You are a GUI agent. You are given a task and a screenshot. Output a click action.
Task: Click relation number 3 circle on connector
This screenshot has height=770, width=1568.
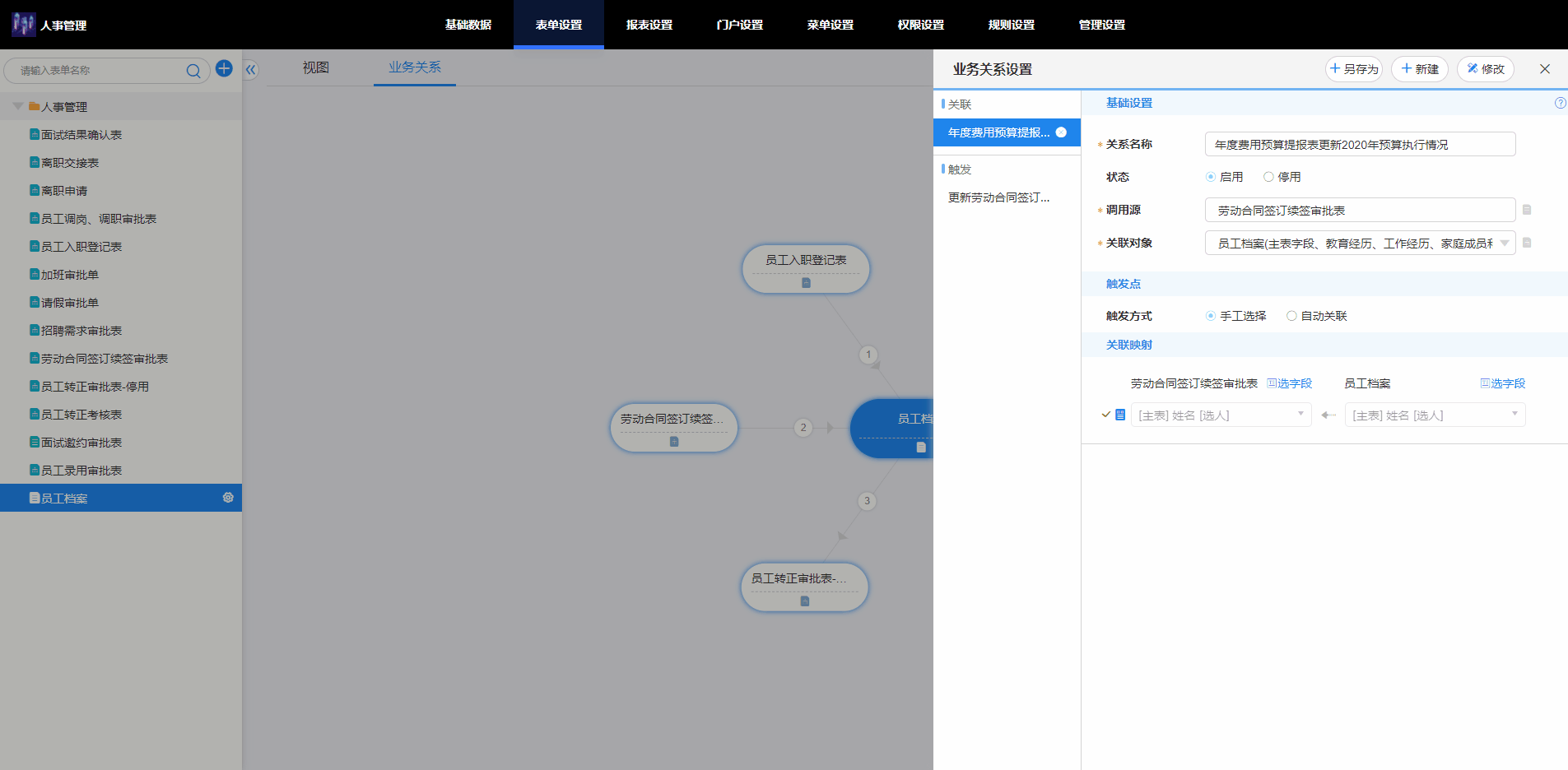867,501
